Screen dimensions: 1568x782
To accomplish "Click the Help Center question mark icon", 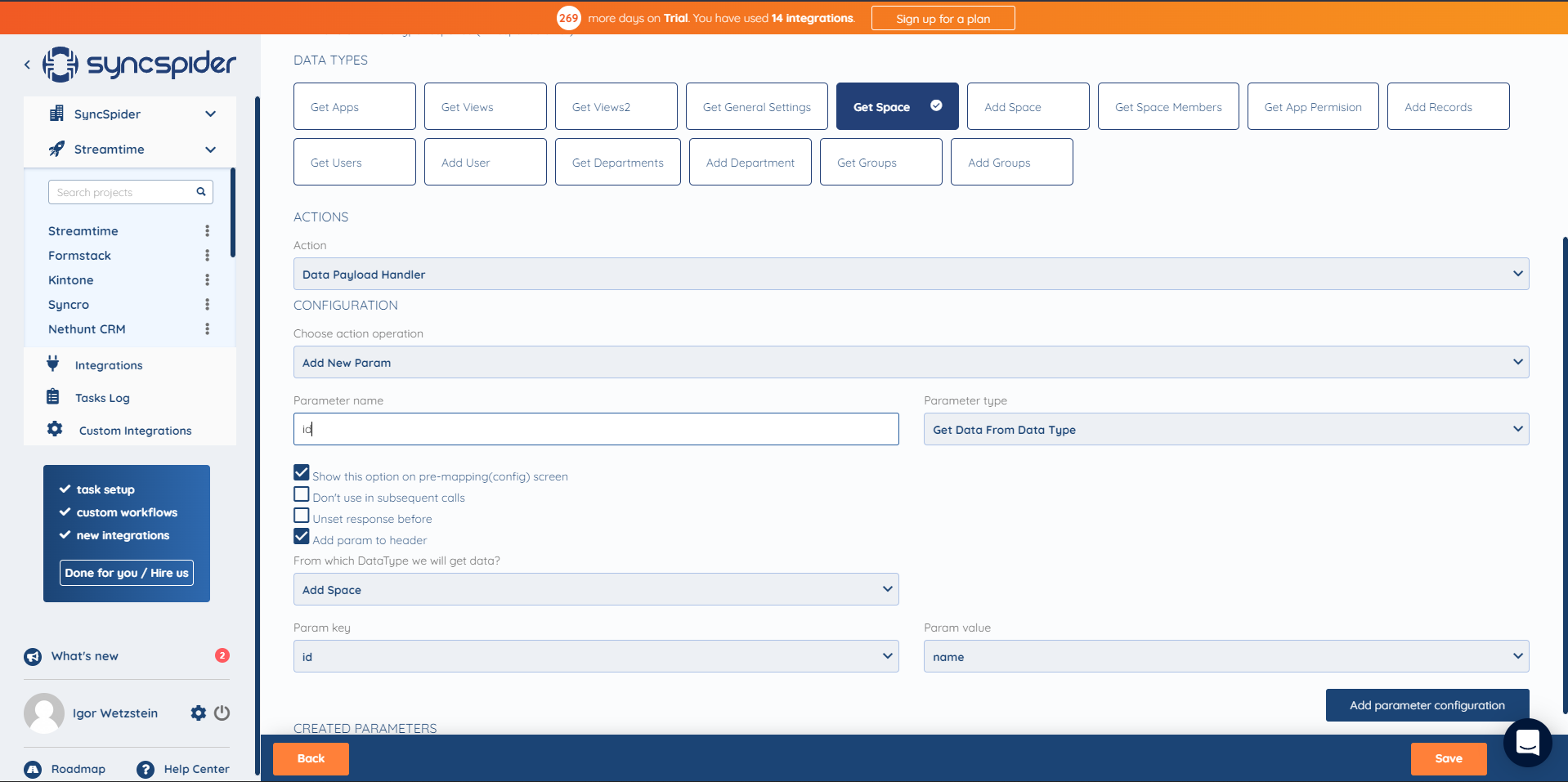I will [x=146, y=769].
